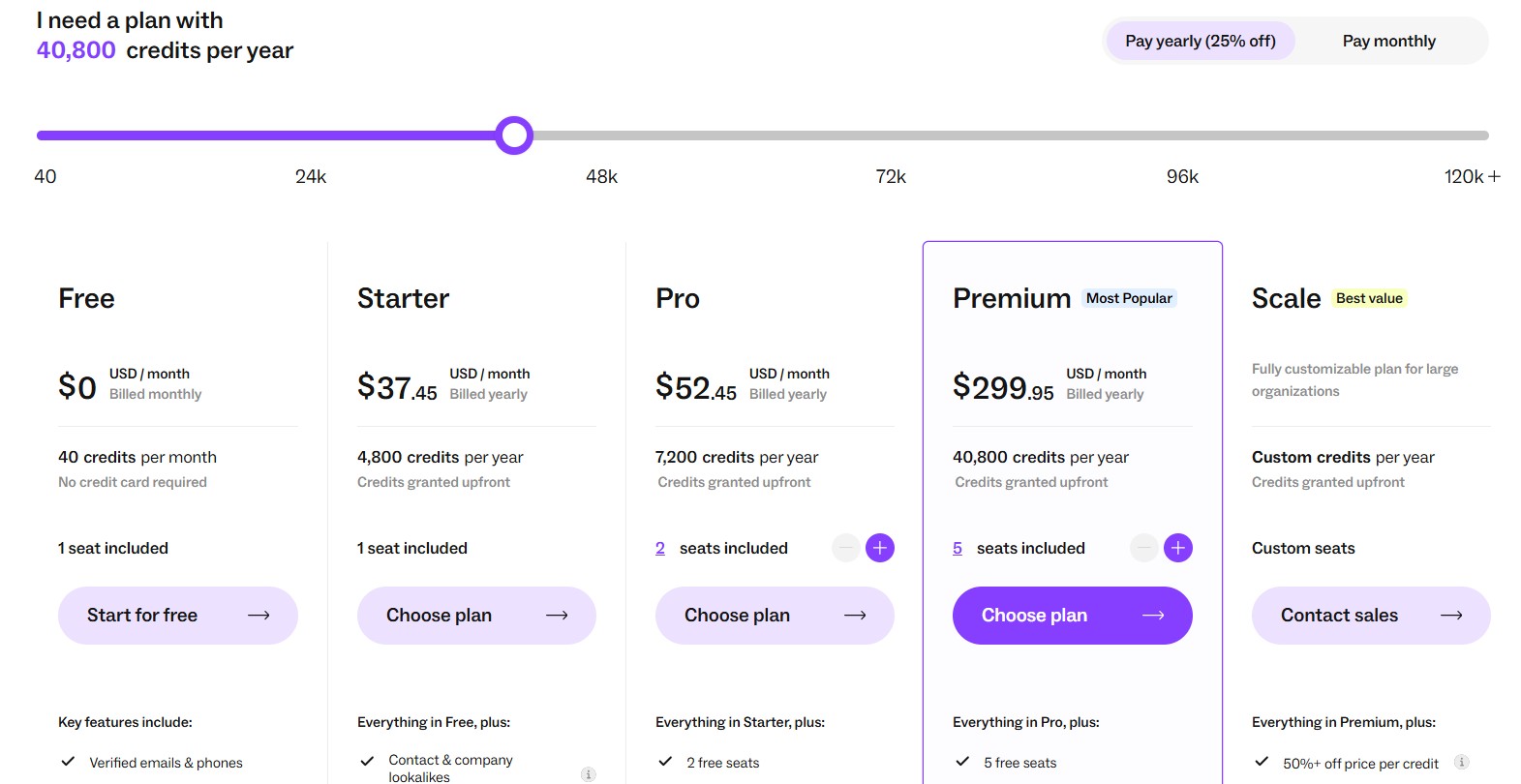The width and height of the screenshot is (1521, 784).
Task: Choose the Premium plan
Action: coord(1072,615)
